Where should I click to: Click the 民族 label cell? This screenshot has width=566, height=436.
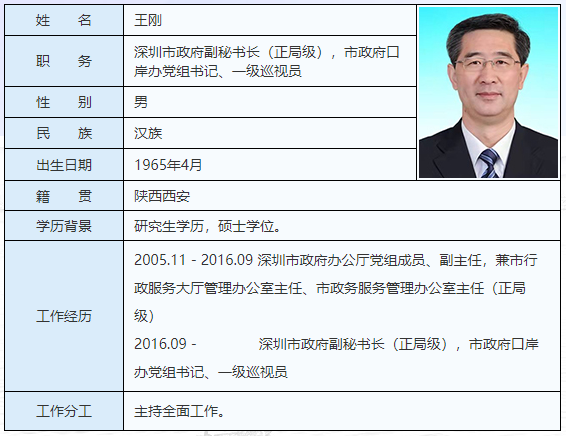(x=64, y=133)
